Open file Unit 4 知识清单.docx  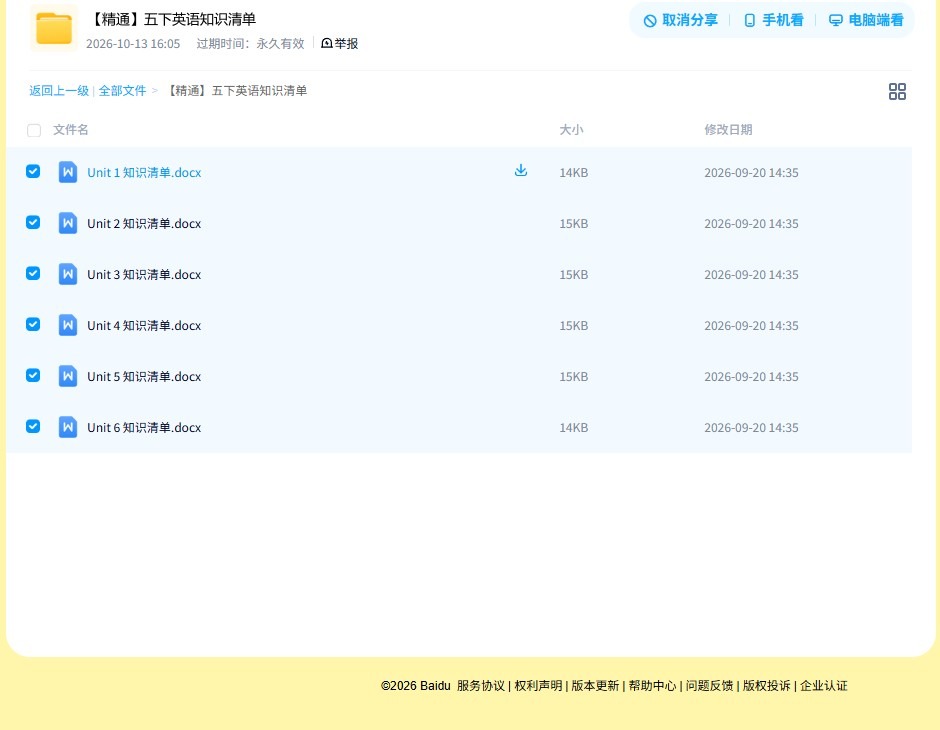pyautogui.click(x=144, y=325)
